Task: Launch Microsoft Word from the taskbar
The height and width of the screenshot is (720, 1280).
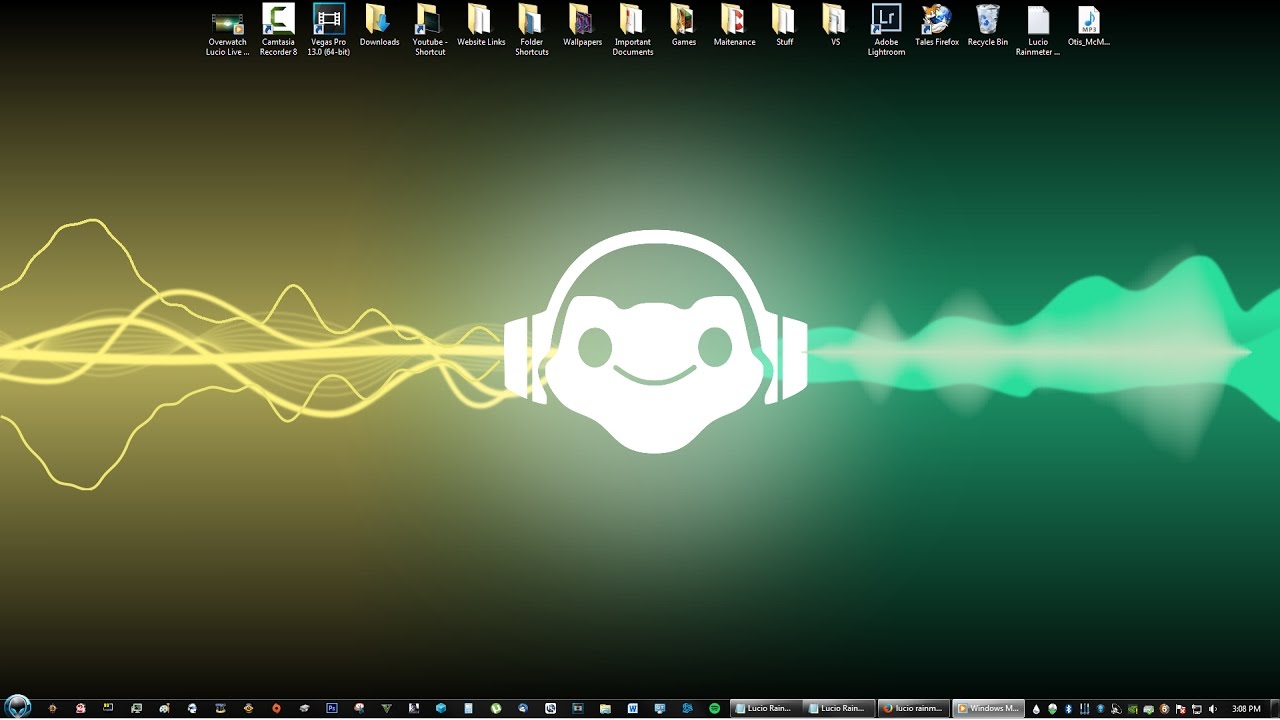Action: click(x=633, y=708)
